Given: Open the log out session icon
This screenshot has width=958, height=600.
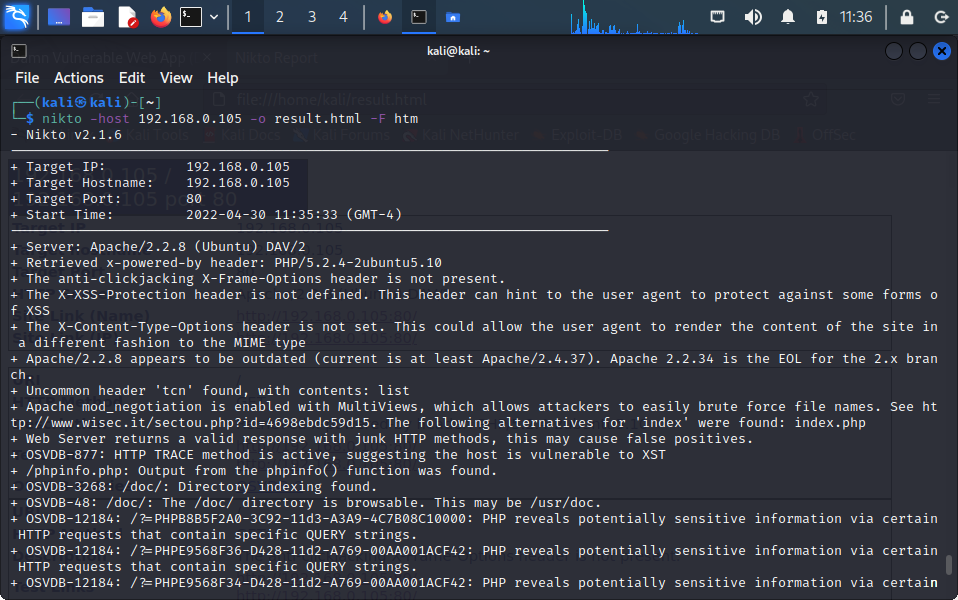Looking at the screenshot, I should (x=942, y=16).
